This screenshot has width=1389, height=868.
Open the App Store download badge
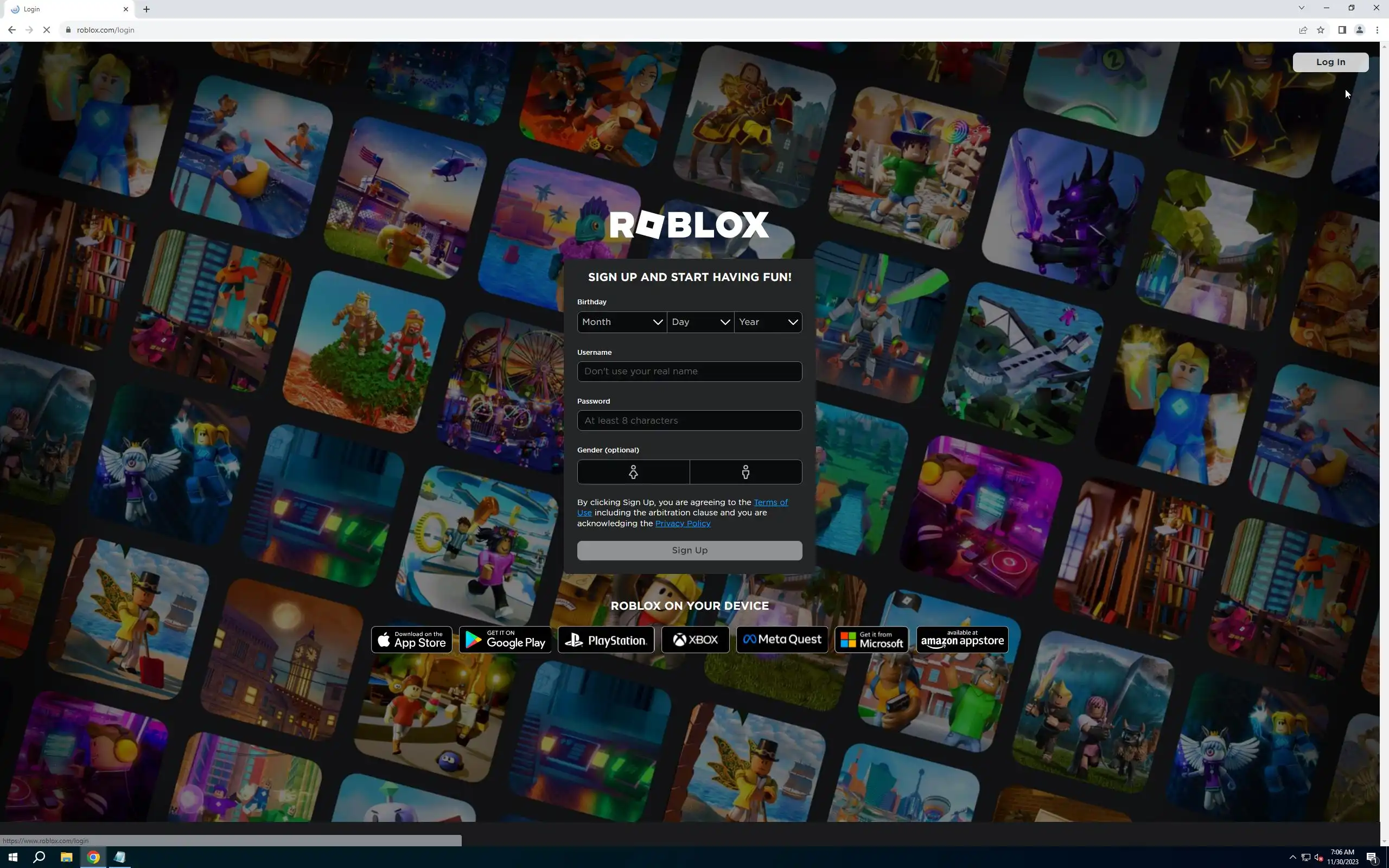tap(411, 640)
